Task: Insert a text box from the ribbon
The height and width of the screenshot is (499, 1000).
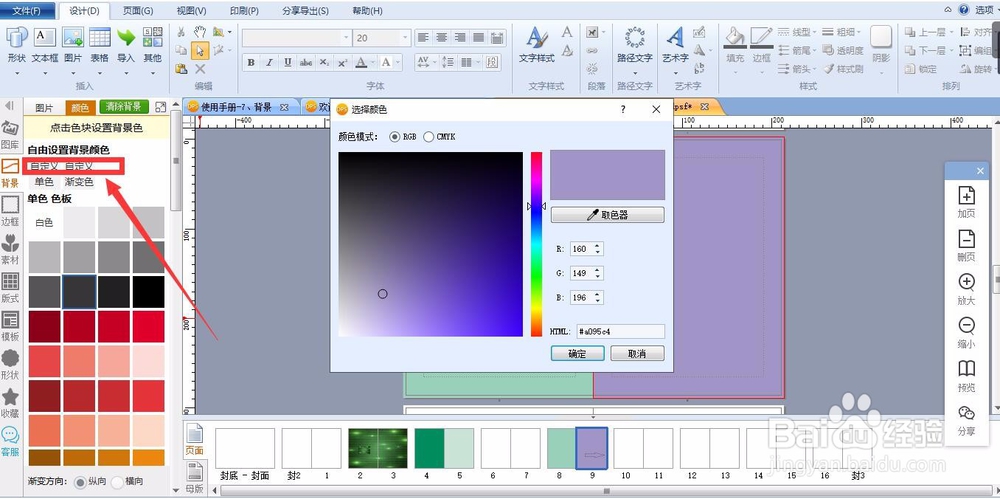Action: (x=45, y=45)
